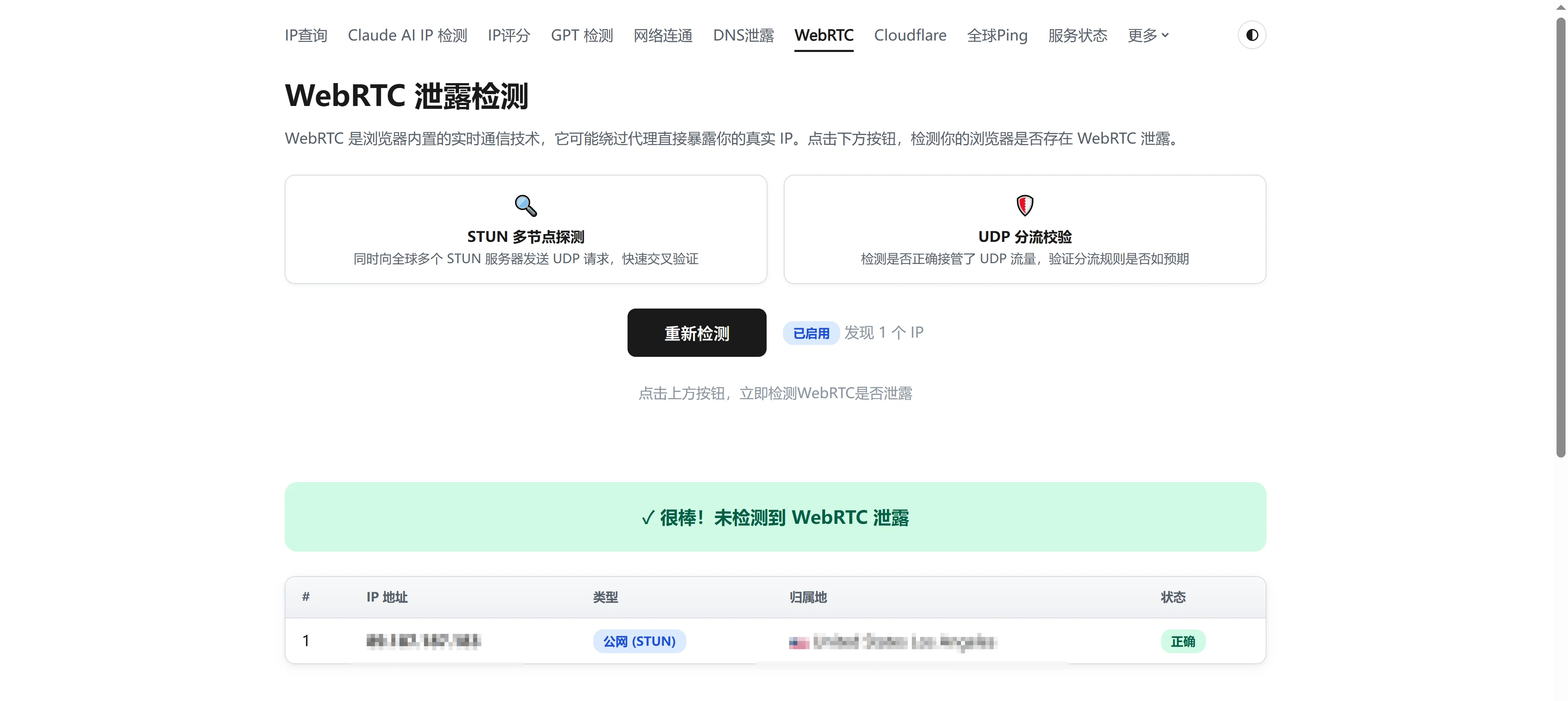Click the 正确 status badge
Screen dimensions: 1568x701
(1183, 641)
